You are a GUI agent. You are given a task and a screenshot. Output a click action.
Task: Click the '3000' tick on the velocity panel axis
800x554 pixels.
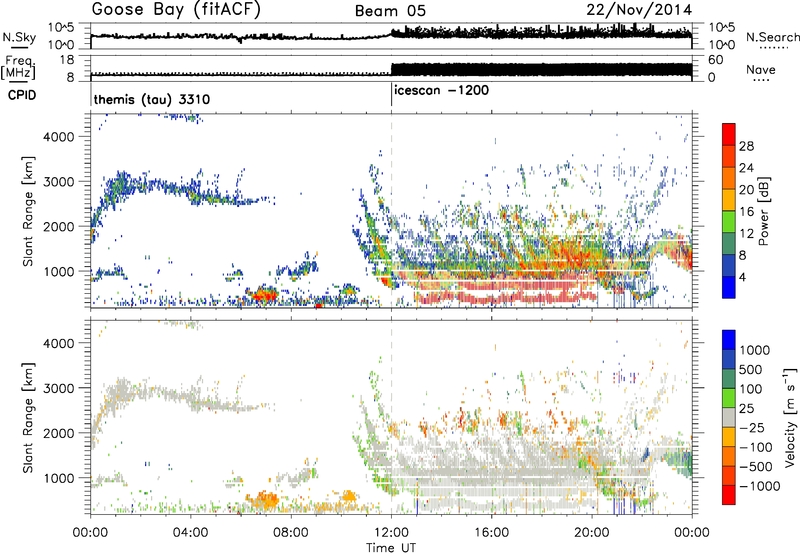(59, 388)
